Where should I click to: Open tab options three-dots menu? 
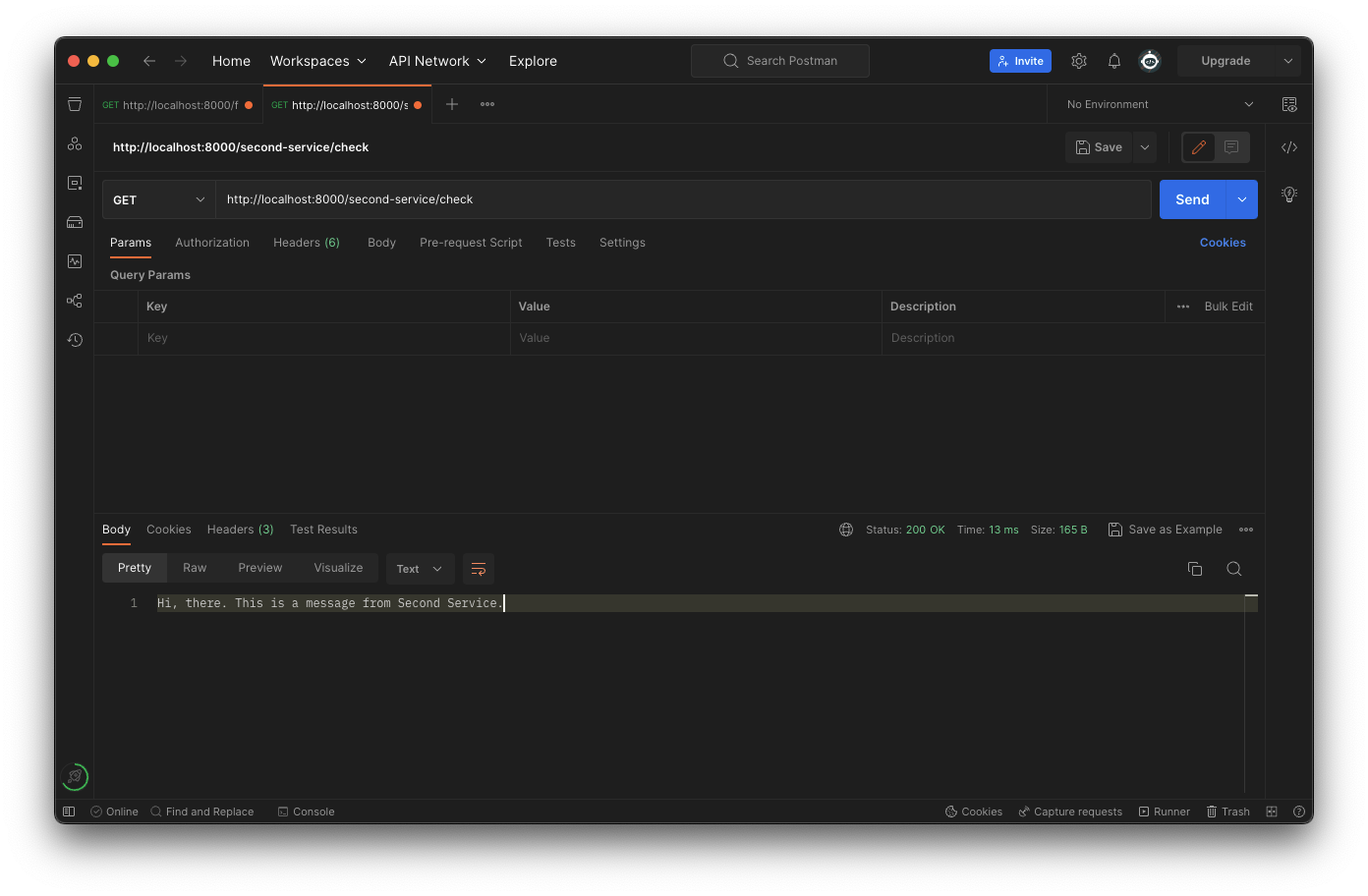pyautogui.click(x=487, y=104)
